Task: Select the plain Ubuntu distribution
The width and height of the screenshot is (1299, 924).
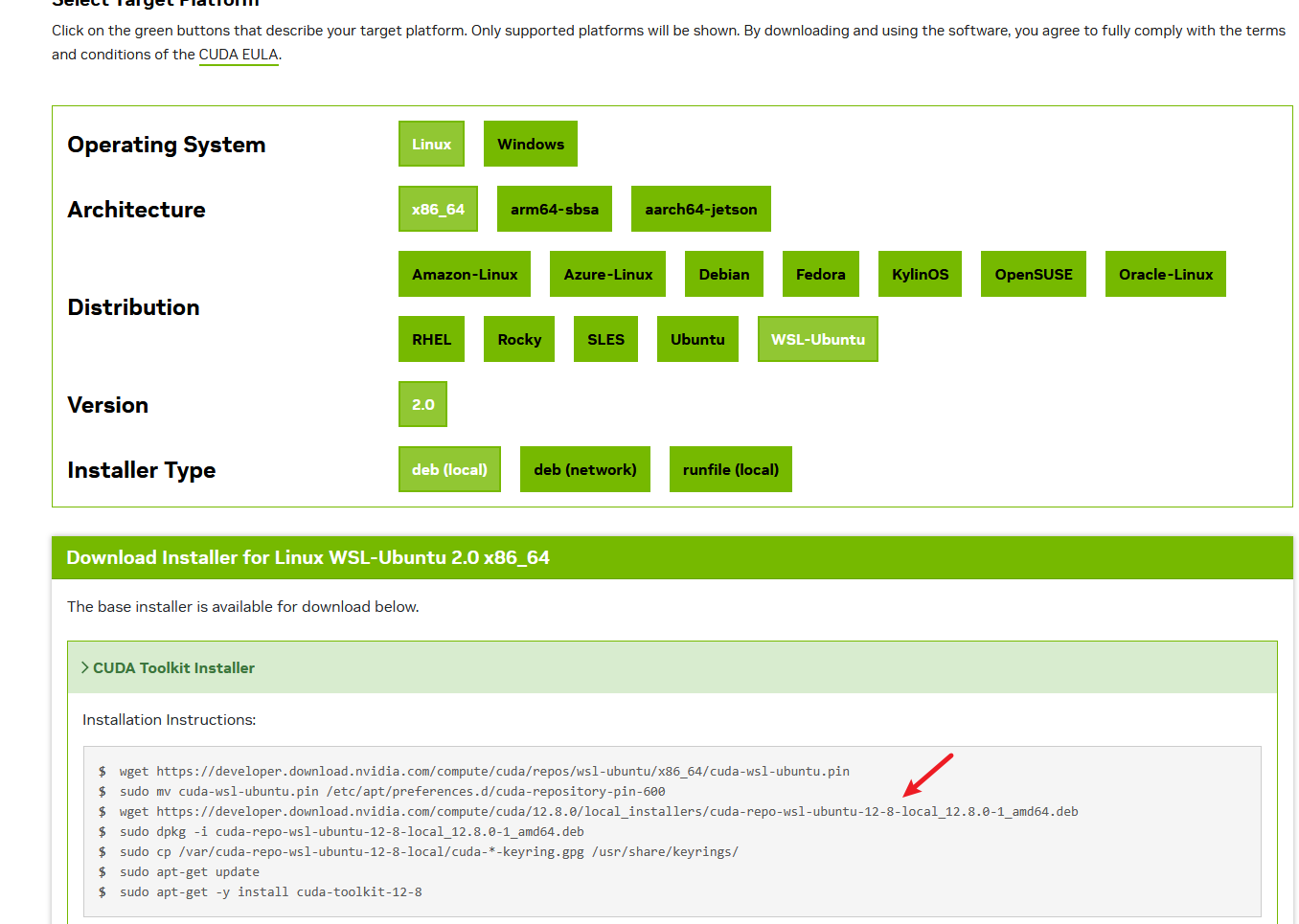Action: (697, 339)
